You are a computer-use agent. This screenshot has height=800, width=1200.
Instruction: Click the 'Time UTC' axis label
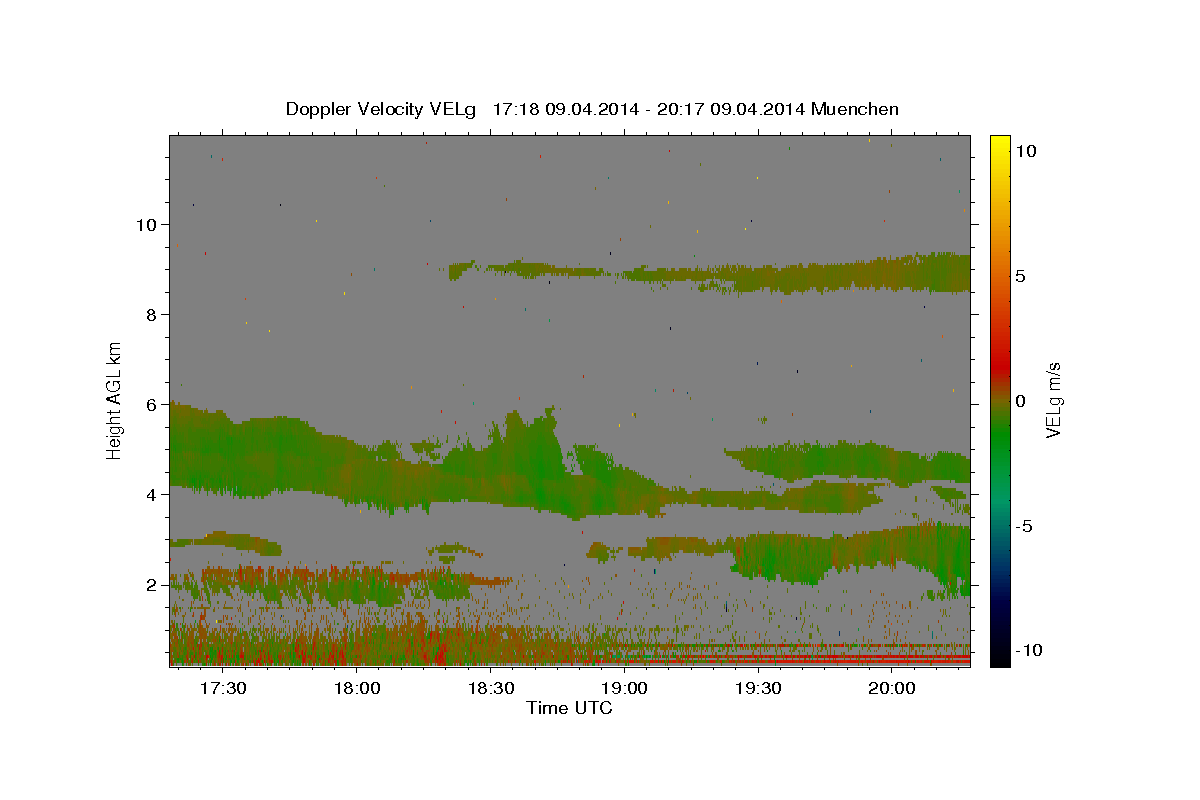pos(569,708)
